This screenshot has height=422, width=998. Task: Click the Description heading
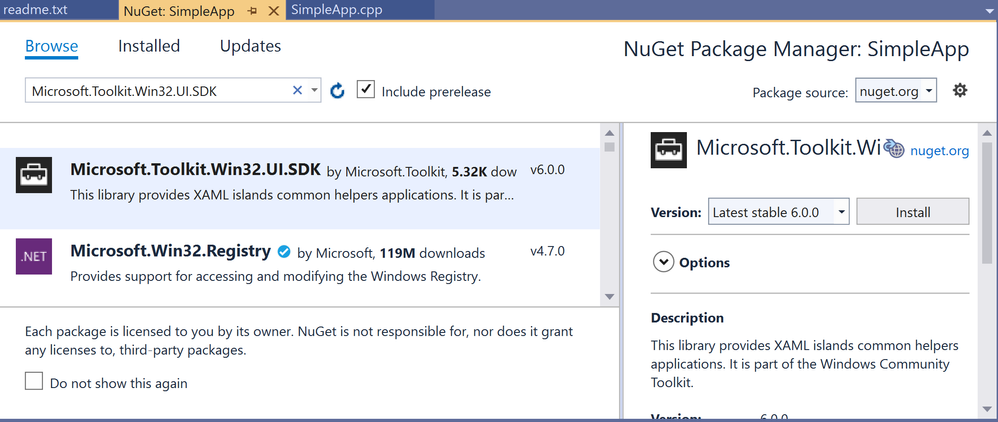pyautogui.click(x=687, y=317)
